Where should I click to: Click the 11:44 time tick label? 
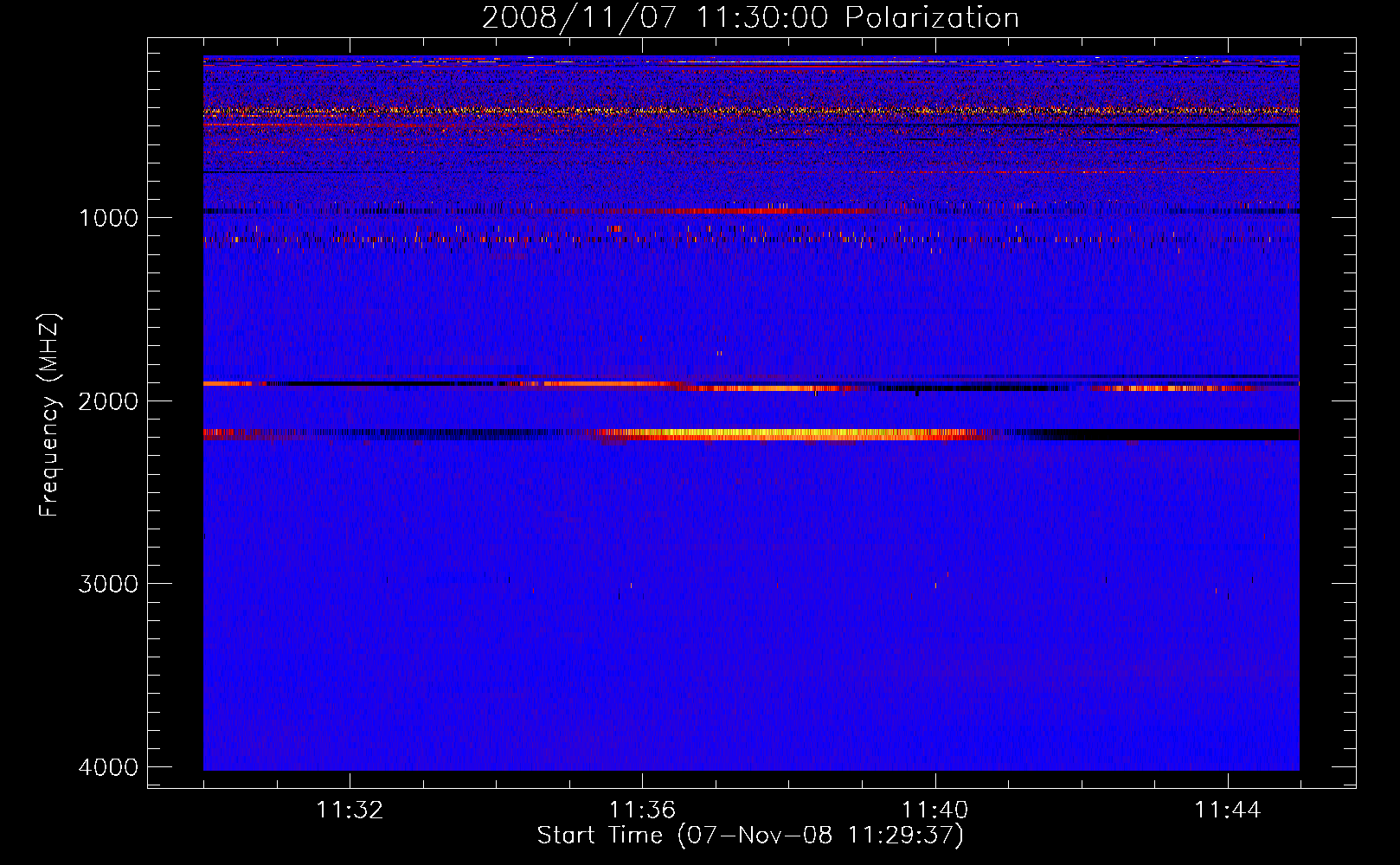pos(1228,810)
